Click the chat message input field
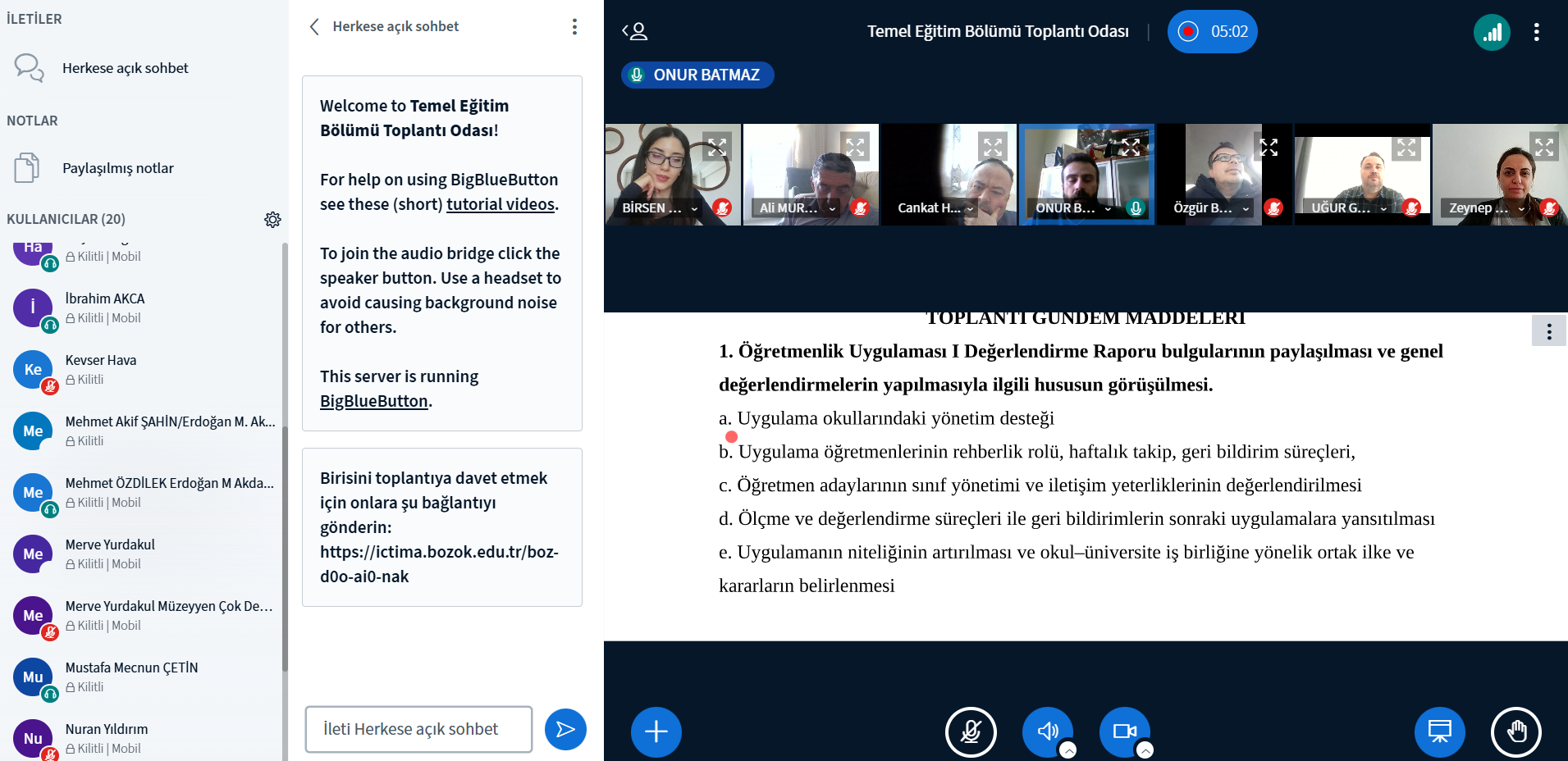The width and height of the screenshot is (1568, 761). click(418, 729)
